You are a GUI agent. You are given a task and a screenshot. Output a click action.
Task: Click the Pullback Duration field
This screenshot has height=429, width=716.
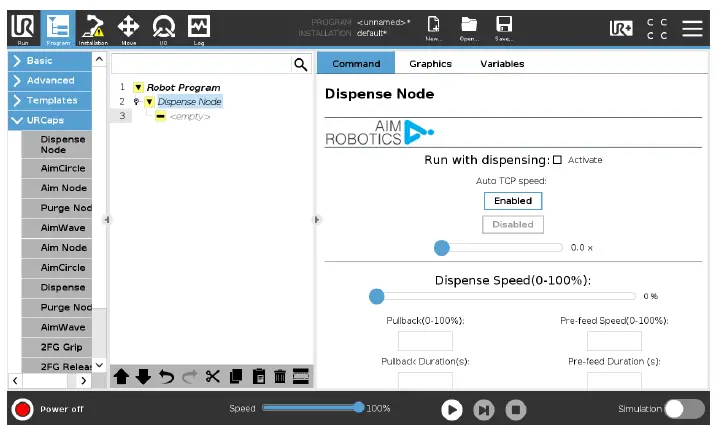425,381
